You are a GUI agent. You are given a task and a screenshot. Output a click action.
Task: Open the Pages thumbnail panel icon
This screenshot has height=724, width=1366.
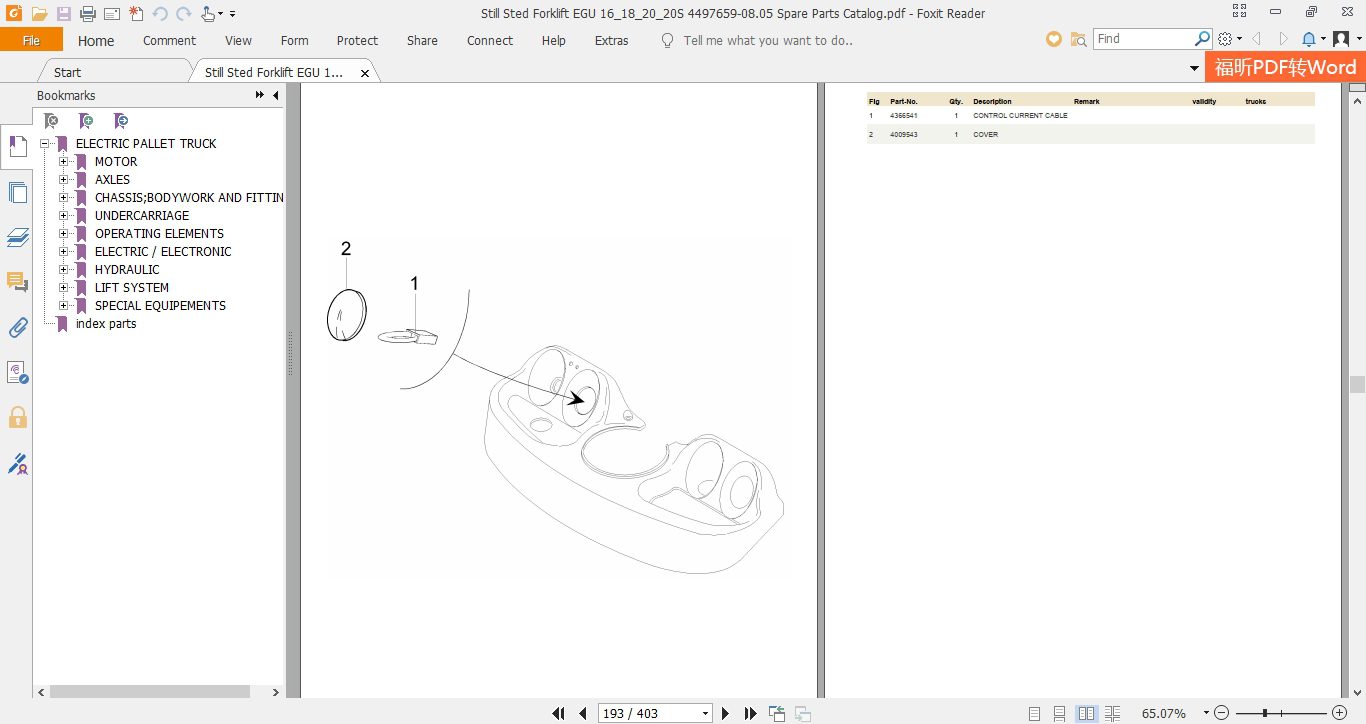pos(17,191)
